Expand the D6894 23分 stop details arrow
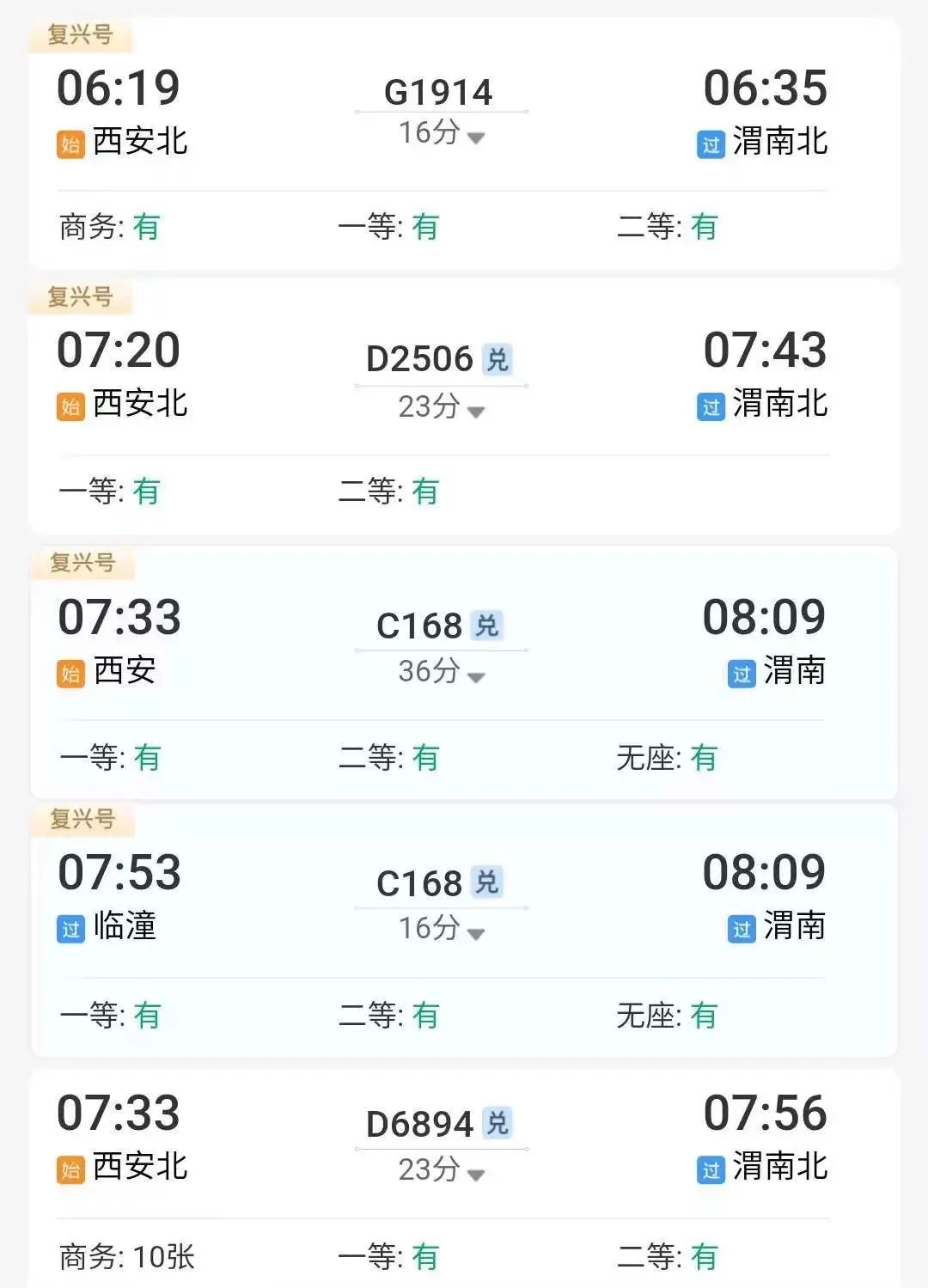The height and width of the screenshot is (1288, 928). (x=476, y=1175)
